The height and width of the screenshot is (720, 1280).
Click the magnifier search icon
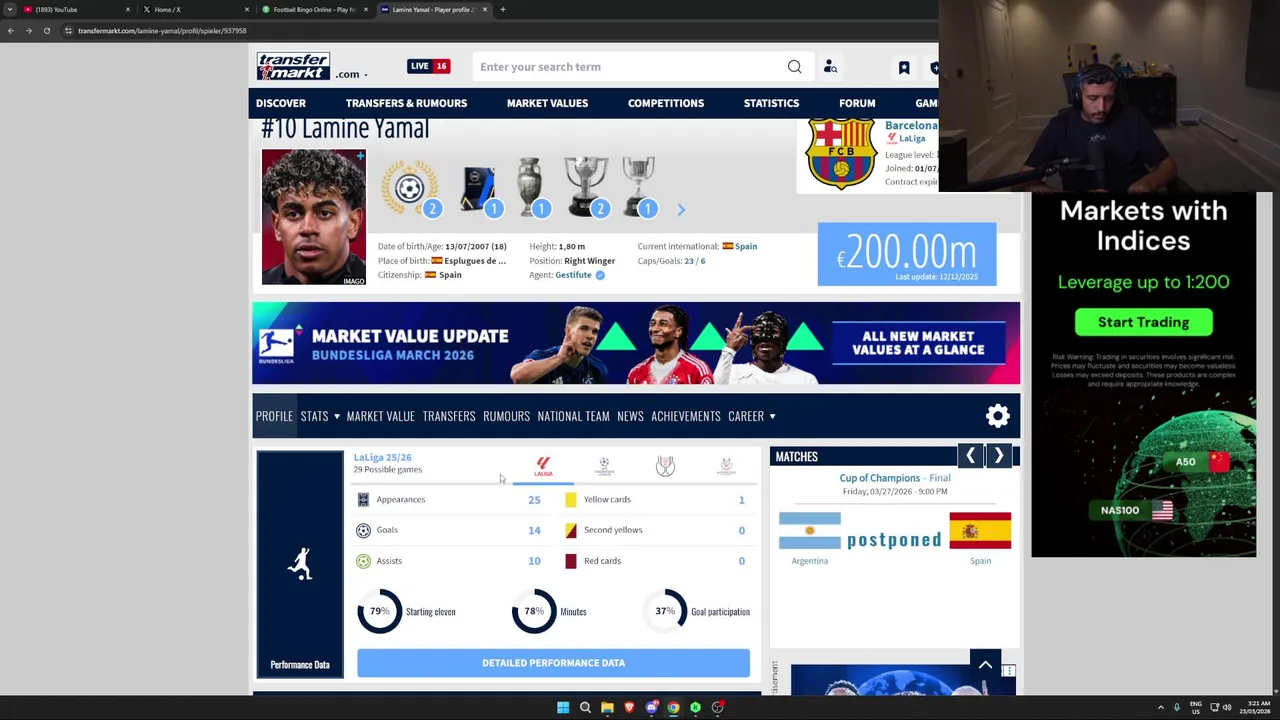pyautogui.click(x=794, y=67)
